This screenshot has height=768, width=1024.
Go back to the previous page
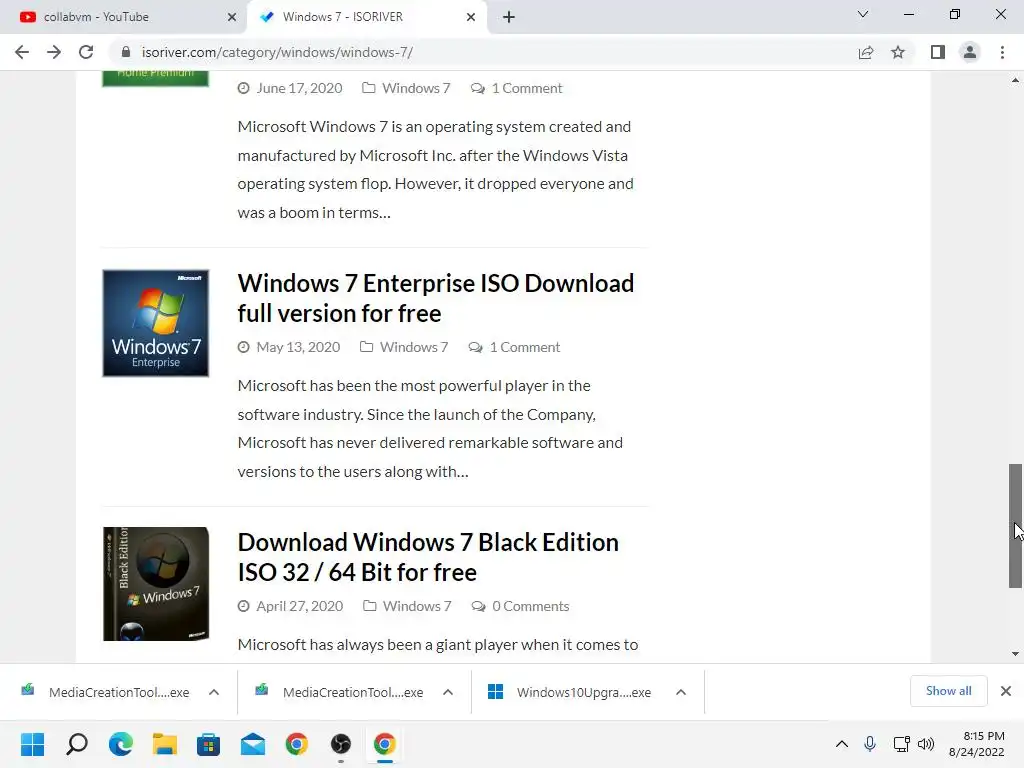22,52
